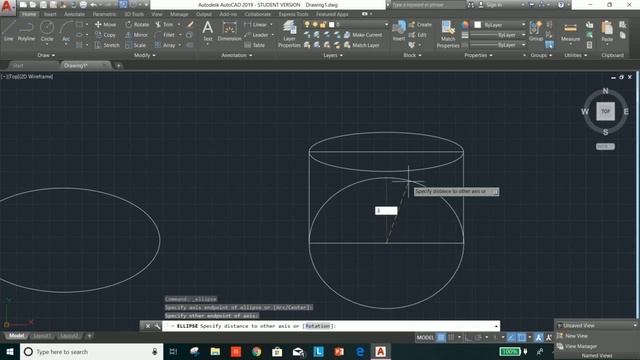Click the Rotation option in command line
Screen dimensions: 640x360
click(x=317, y=326)
